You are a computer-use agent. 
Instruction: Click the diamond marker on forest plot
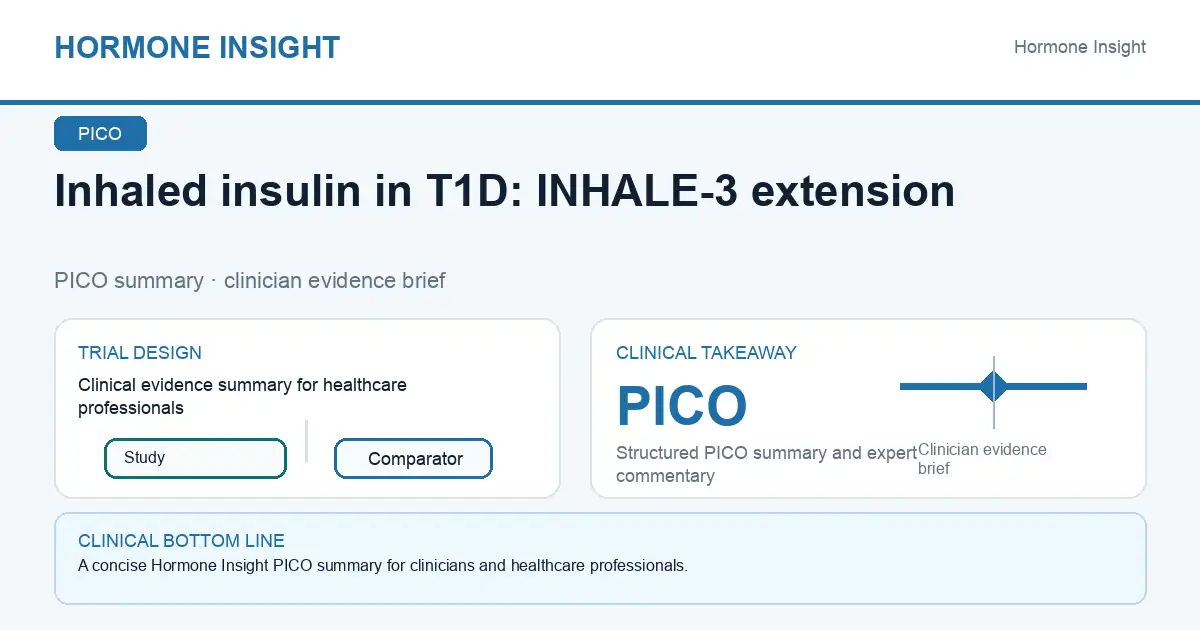(994, 386)
